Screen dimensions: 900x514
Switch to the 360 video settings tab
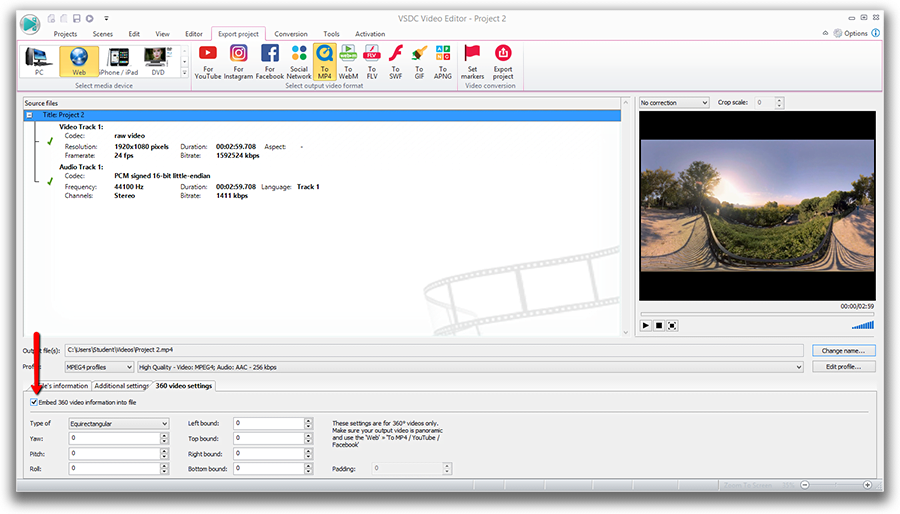(x=184, y=386)
